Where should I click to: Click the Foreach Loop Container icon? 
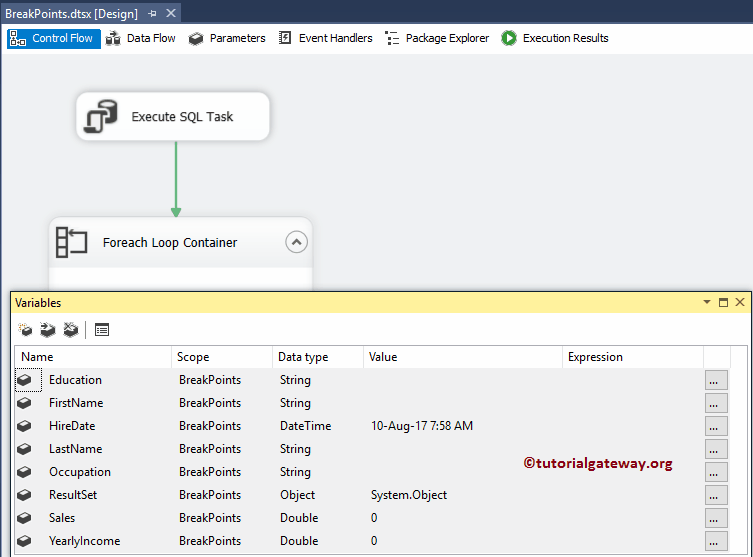72,242
